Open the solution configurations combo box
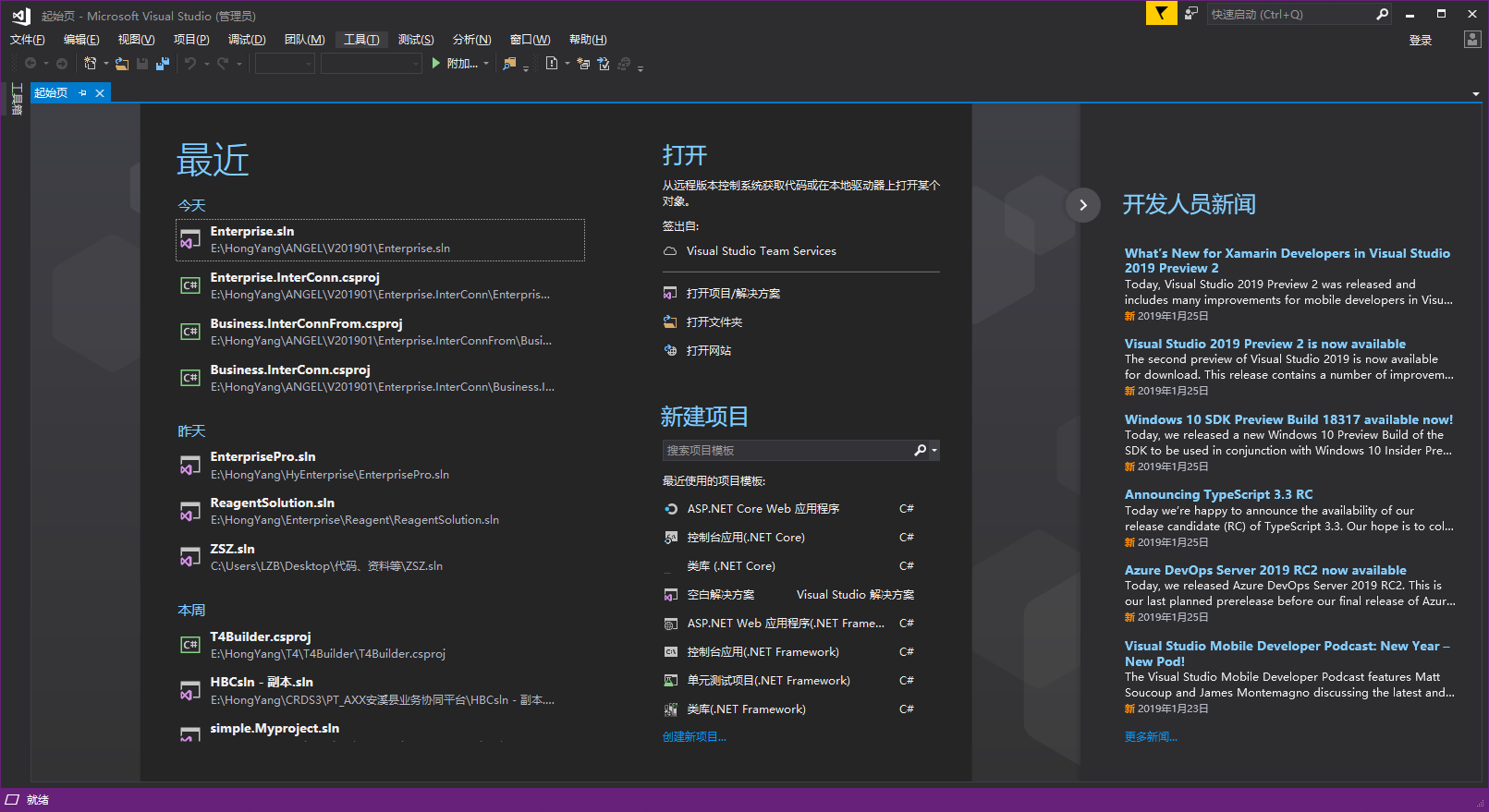 (x=285, y=63)
